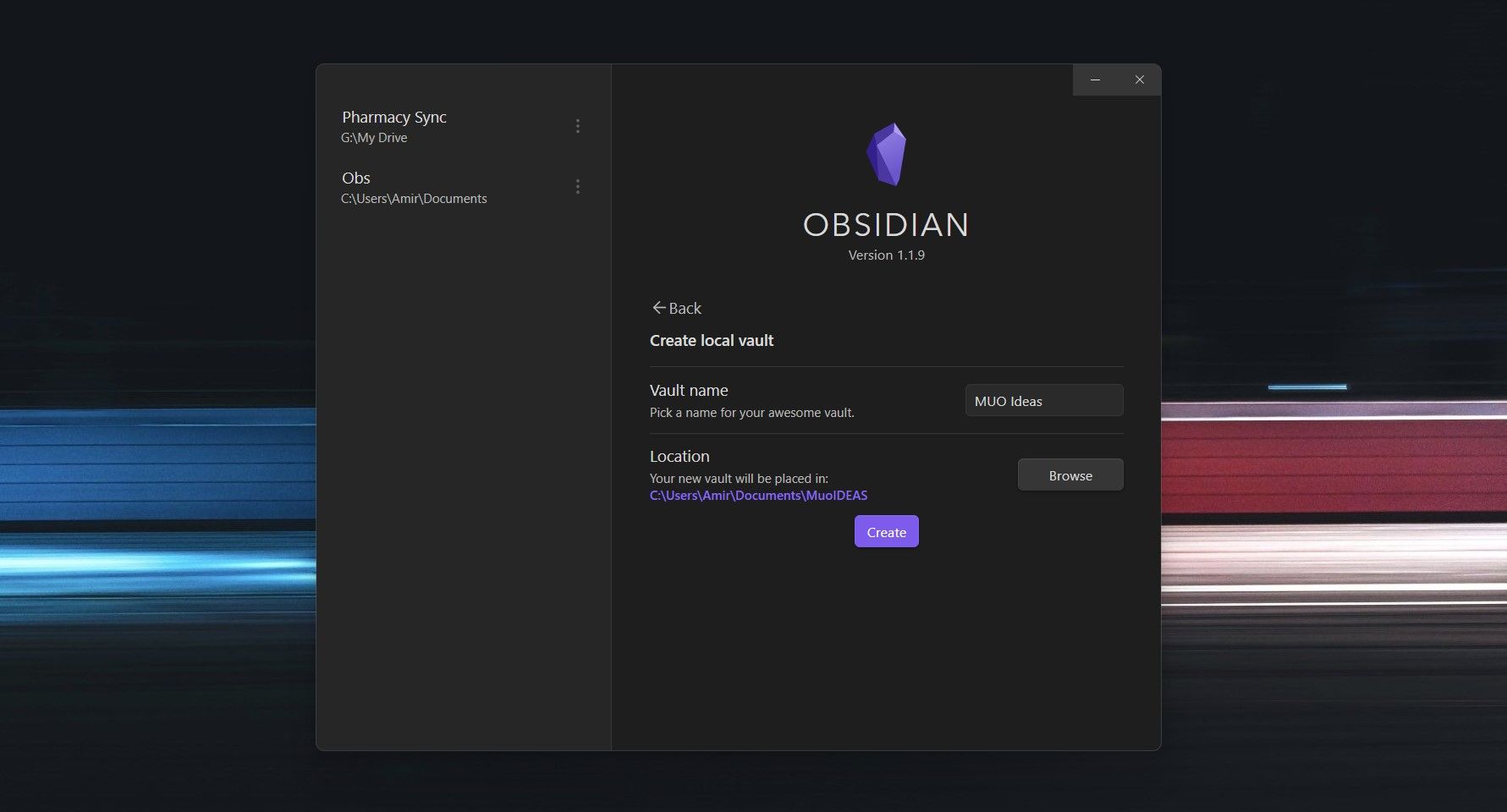1507x812 pixels.
Task: Click the Documents path under the Obs vault
Action: pyautogui.click(x=414, y=198)
